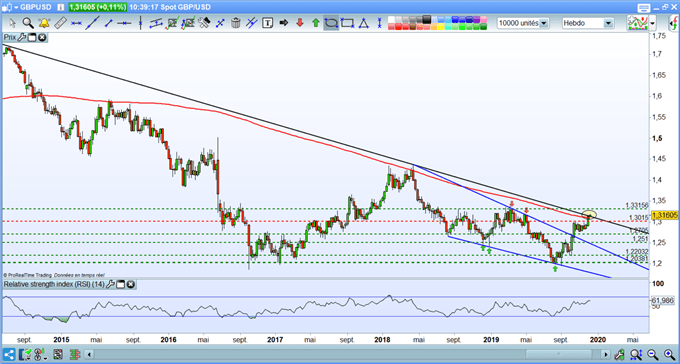Open the GBPUSD instrument selector arrow

click(x=16, y=7)
